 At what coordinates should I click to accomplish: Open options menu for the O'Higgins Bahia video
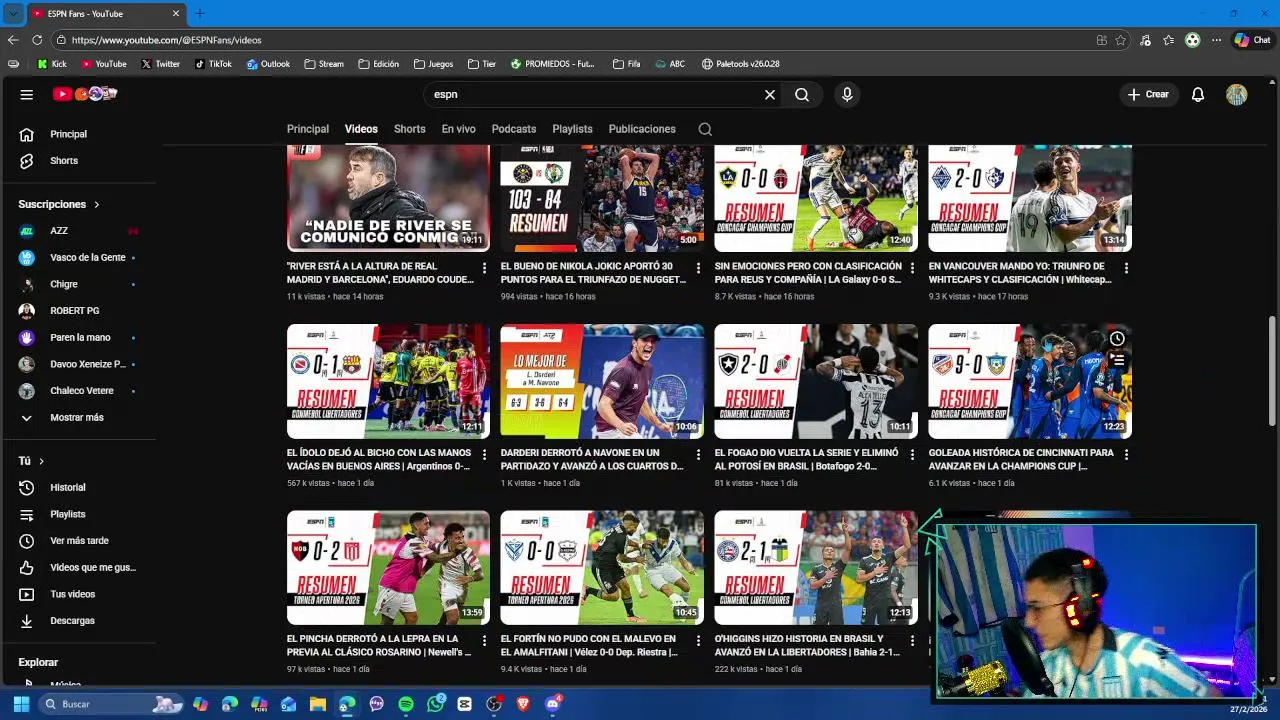click(912, 640)
